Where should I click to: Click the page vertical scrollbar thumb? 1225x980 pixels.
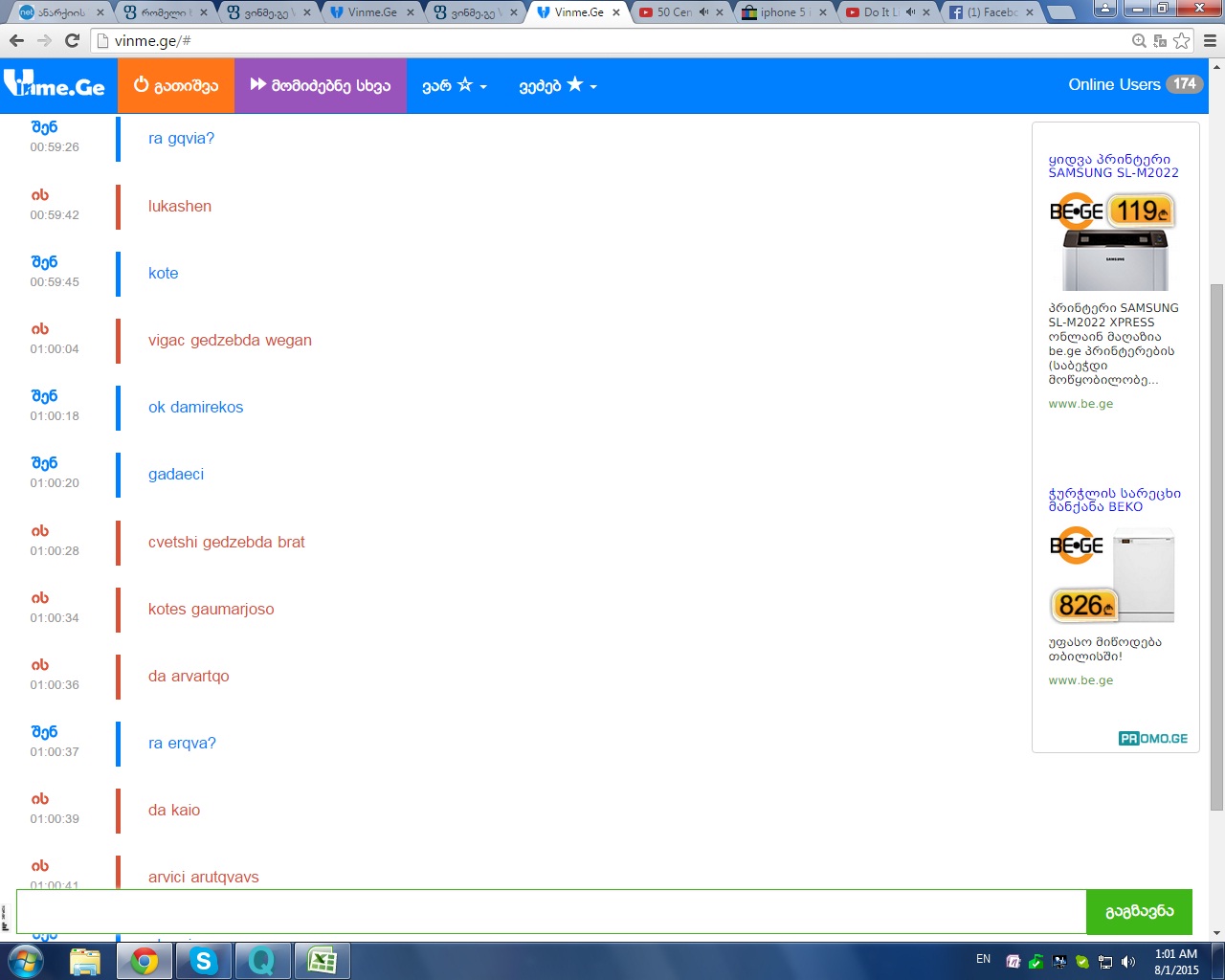point(1217,547)
